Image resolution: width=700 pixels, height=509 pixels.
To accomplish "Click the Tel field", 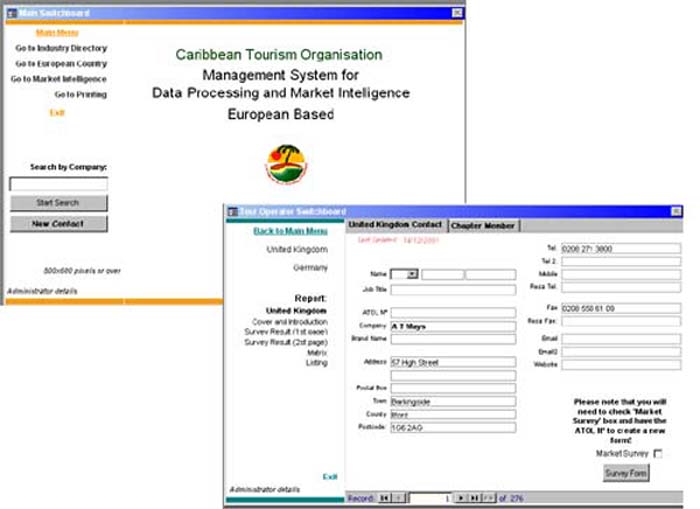I will (x=621, y=248).
